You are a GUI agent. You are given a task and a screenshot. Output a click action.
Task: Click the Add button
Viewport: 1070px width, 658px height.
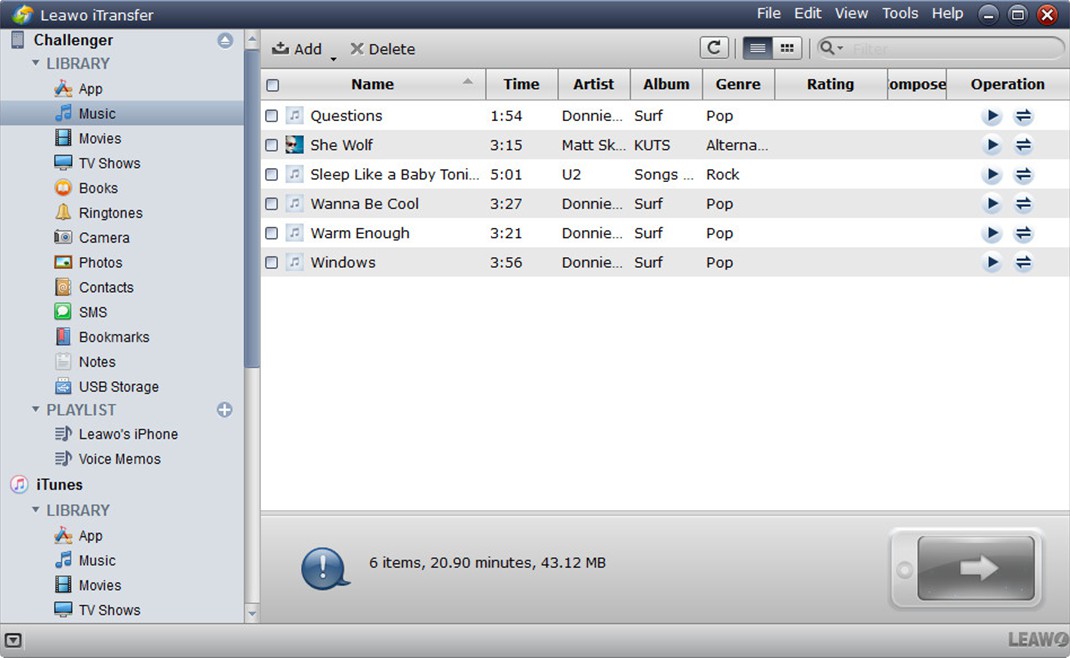(x=297, y=49)
